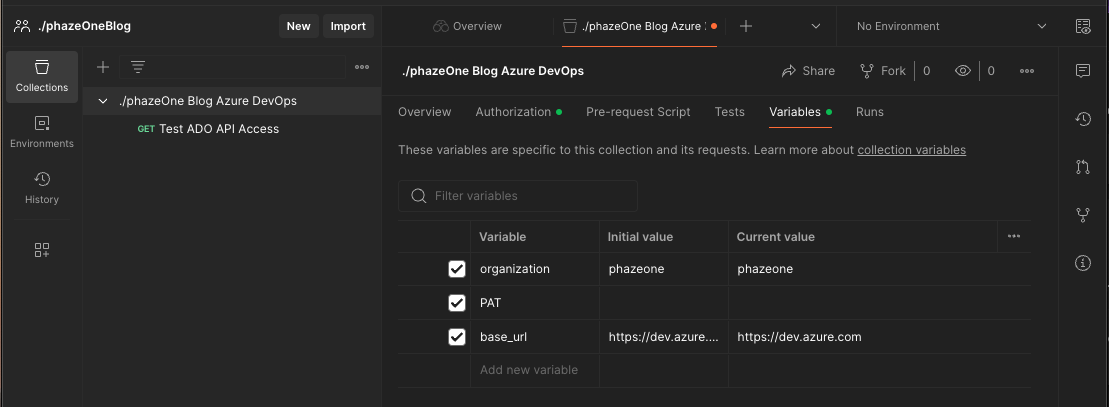Screen dimensions: 1109x407
Task: Open the Environments sidebar panel
Action: click(42, 133)
